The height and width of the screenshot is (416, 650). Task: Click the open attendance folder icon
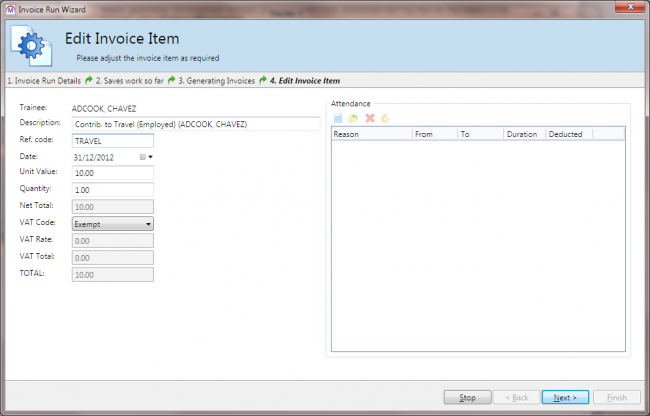pos(354,118)
